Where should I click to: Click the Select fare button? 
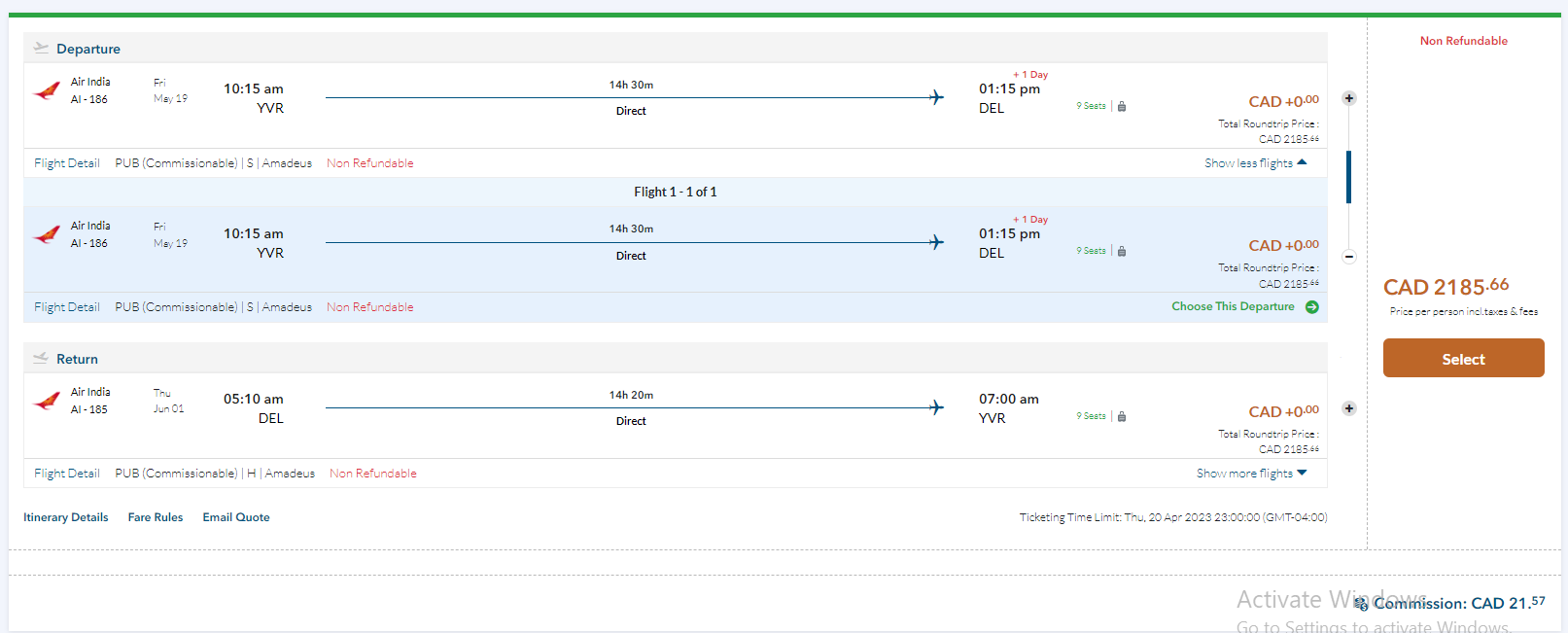(x=1463, y=359)
